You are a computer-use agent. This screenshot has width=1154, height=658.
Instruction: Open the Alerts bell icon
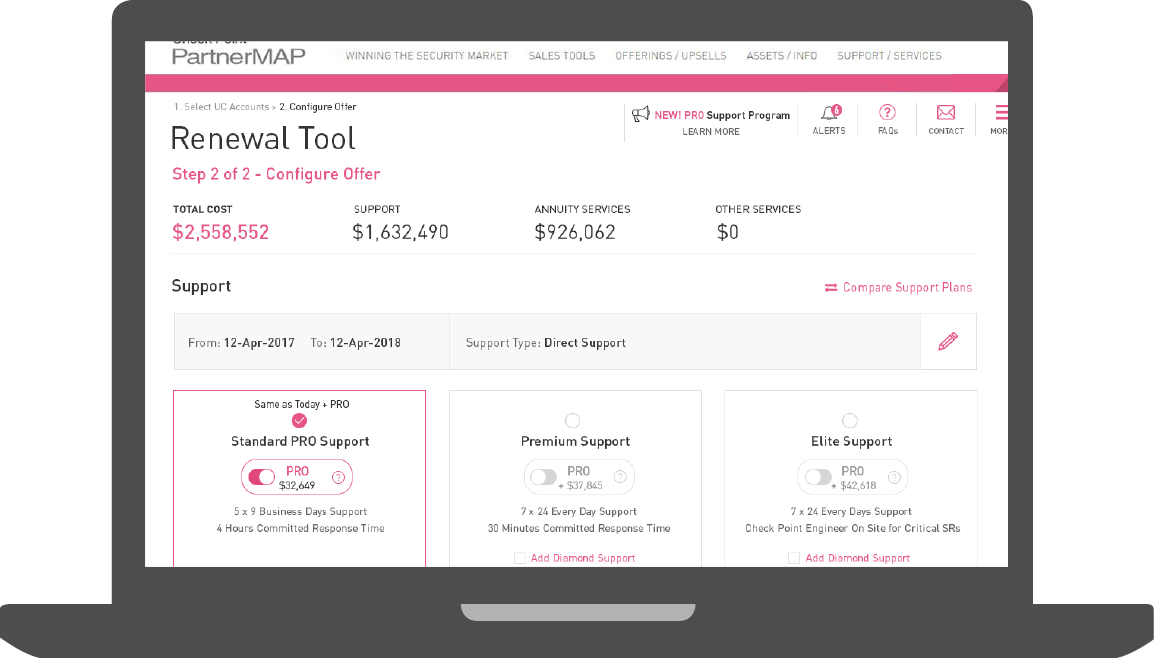click(x=829, y=113)
